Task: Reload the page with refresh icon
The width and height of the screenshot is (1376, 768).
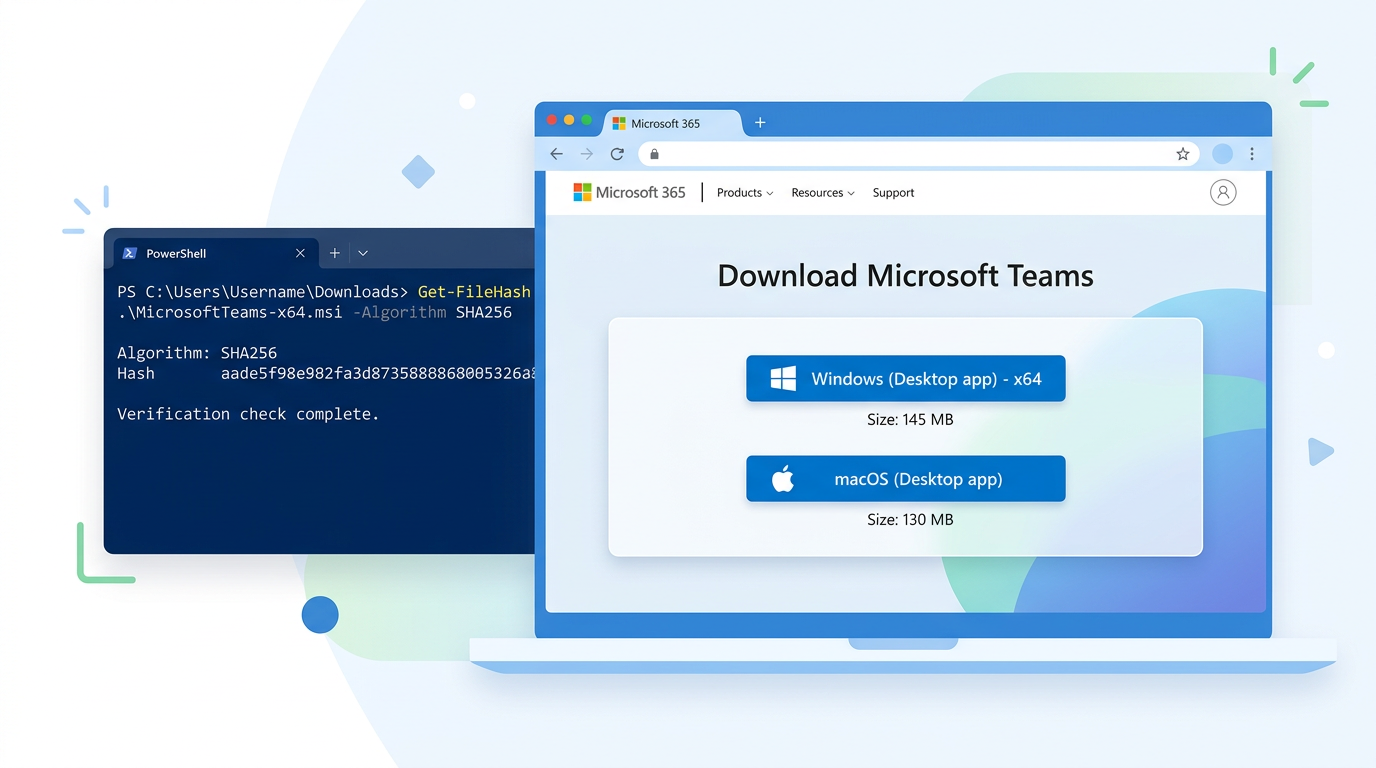Action: (x=617, y=154)
